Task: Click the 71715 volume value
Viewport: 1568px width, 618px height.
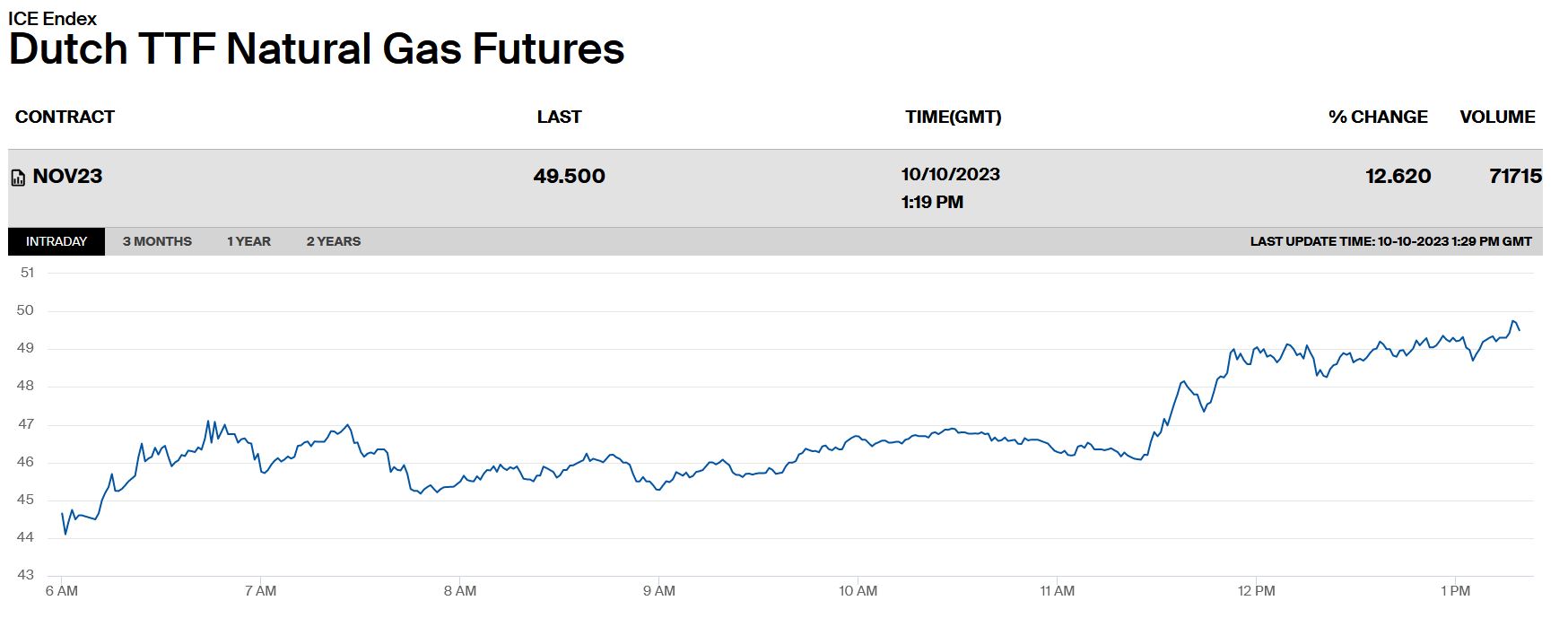Action: tap(1515, 176)
